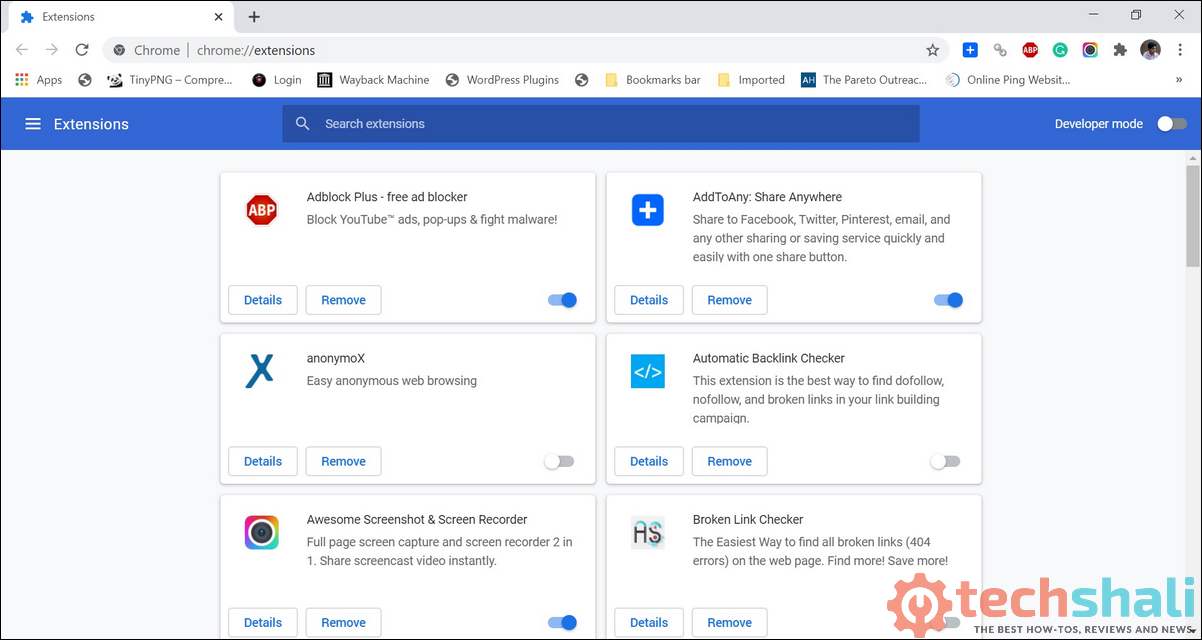Click the browser forward arrow
Screen dimensions: 1202x640
52,50
